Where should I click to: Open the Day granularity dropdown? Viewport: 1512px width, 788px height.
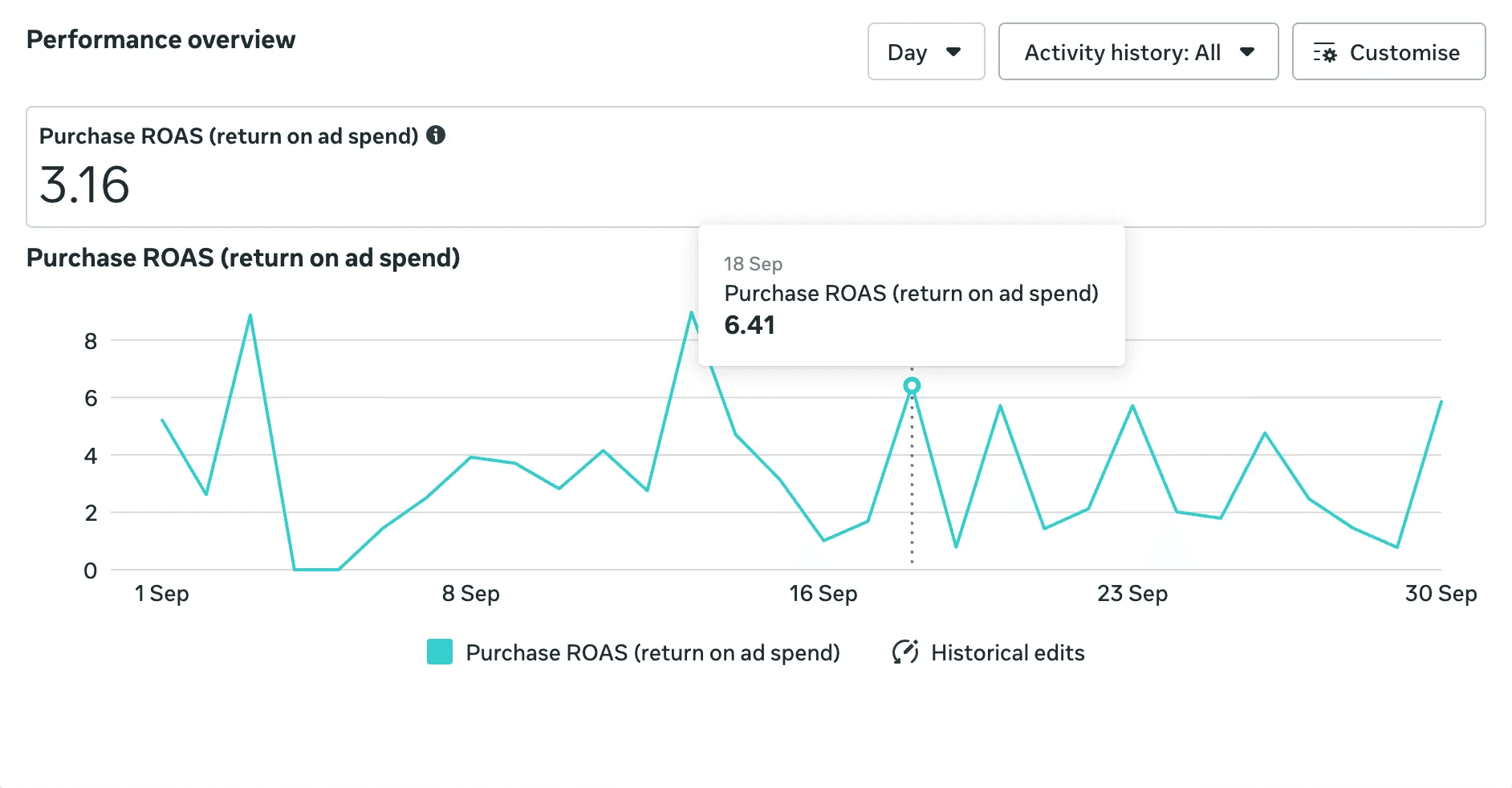click(925, 52)
